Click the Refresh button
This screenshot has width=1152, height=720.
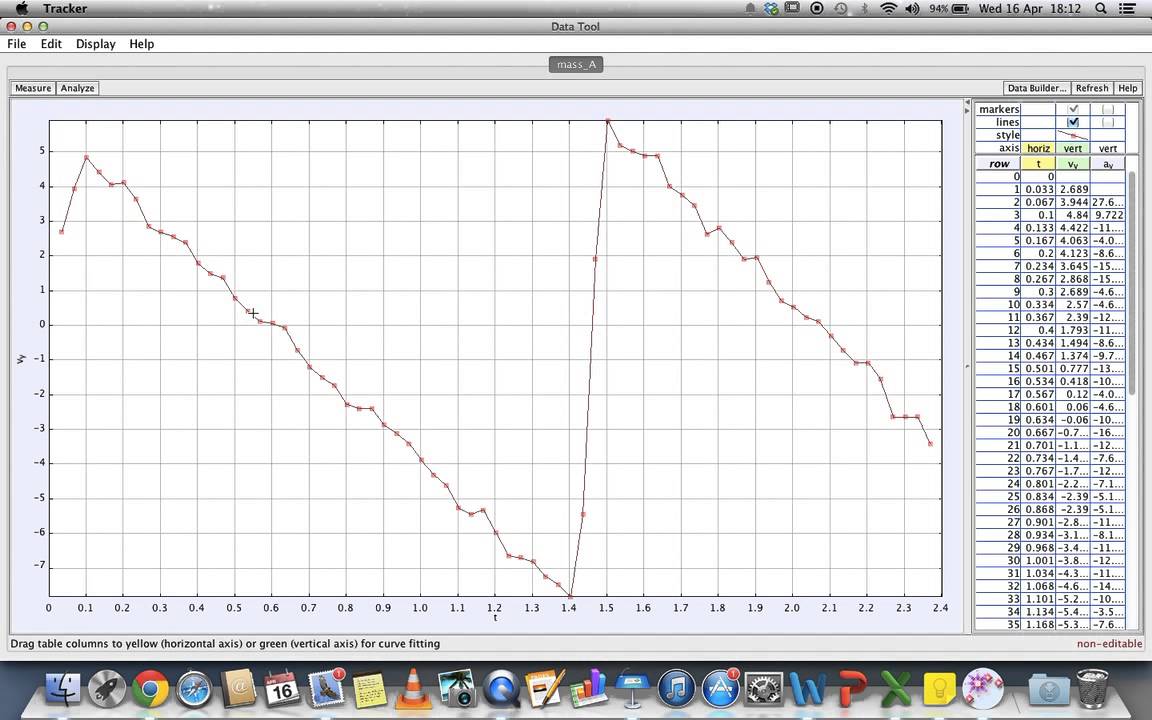[1092, 88]
